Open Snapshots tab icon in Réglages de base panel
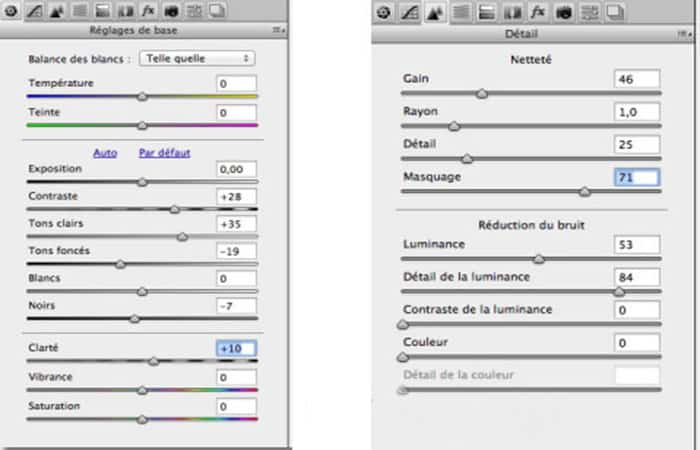 [x=217, y=11]
